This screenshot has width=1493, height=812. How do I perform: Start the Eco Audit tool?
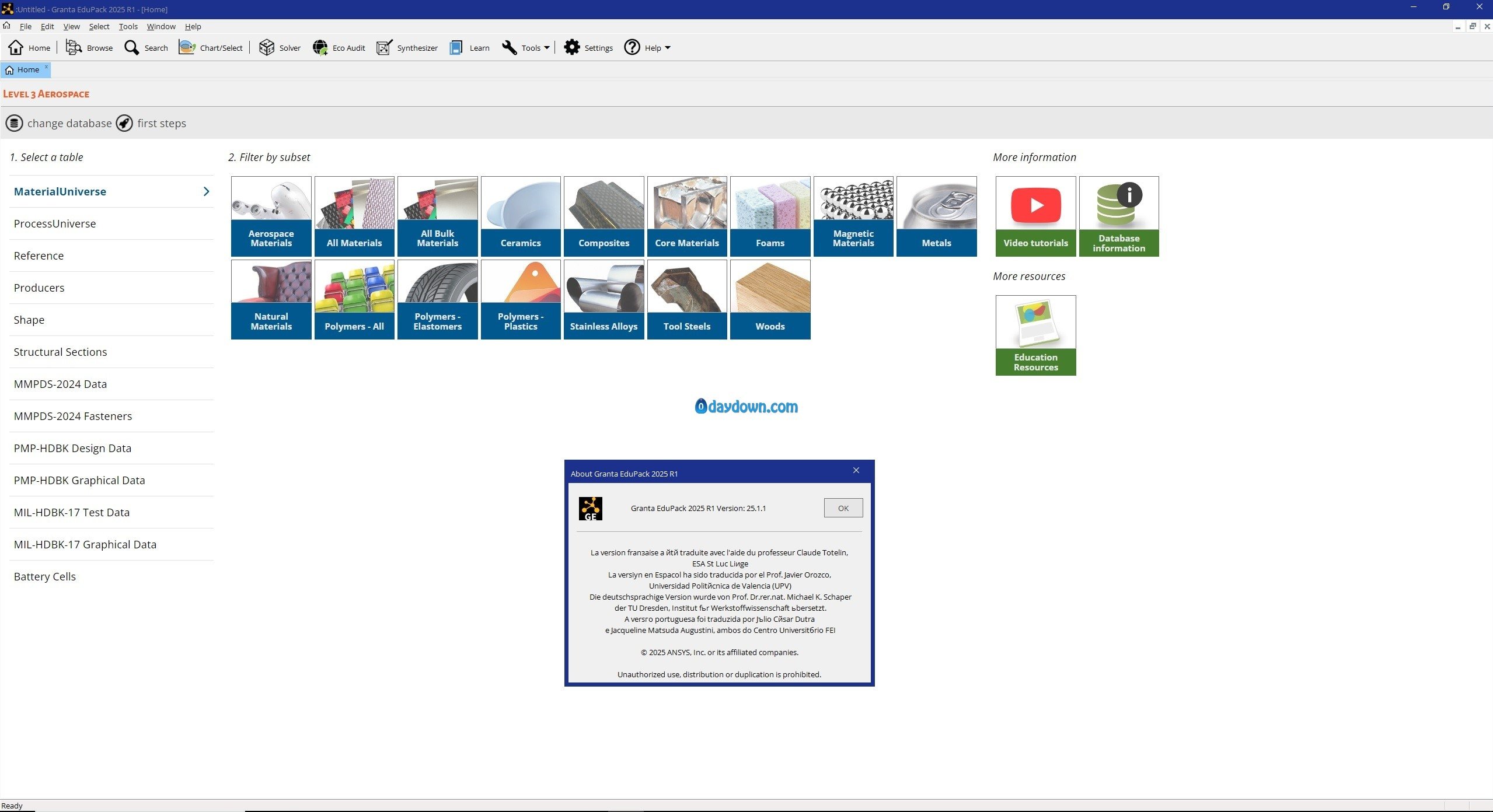point(339,47)
